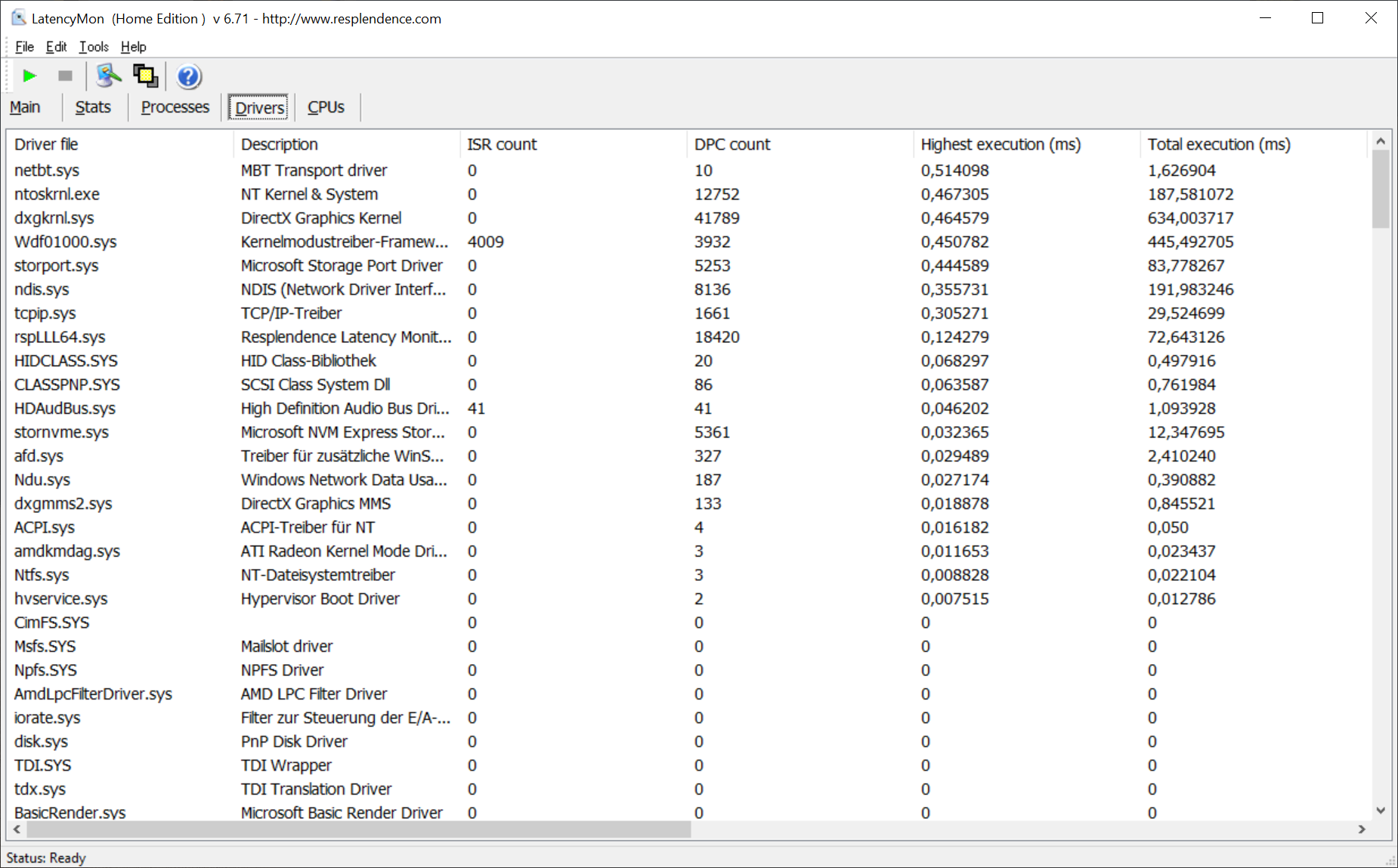This screenshot has width=1398, height=868.
Task: Select the HIDCLASS.SYS driver row
Action: click(689, 361)
